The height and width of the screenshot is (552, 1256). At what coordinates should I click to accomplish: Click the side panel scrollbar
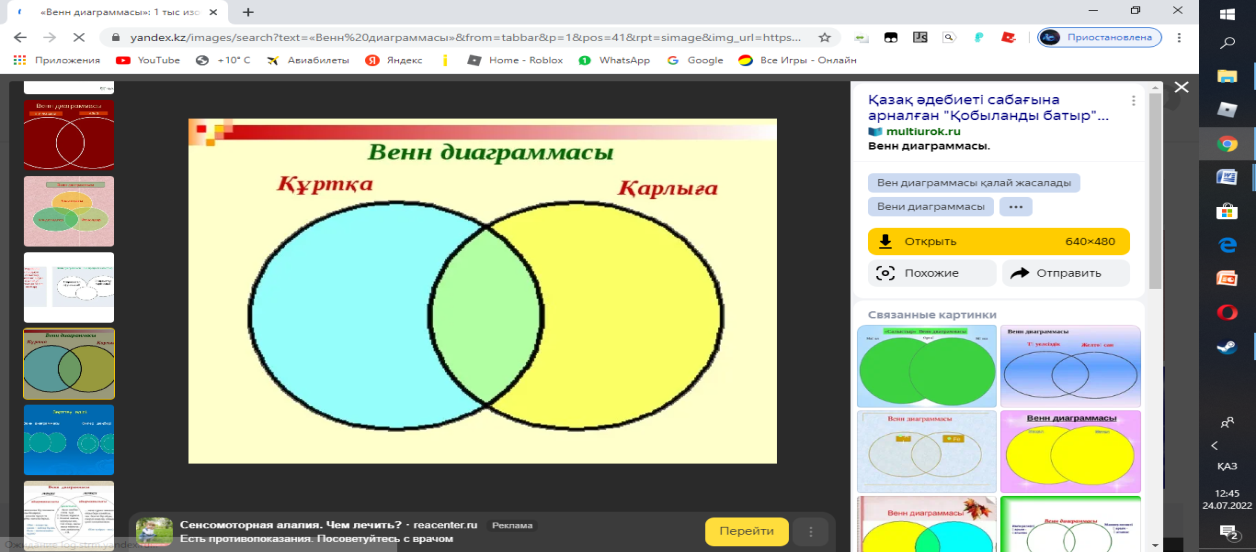1157,190
